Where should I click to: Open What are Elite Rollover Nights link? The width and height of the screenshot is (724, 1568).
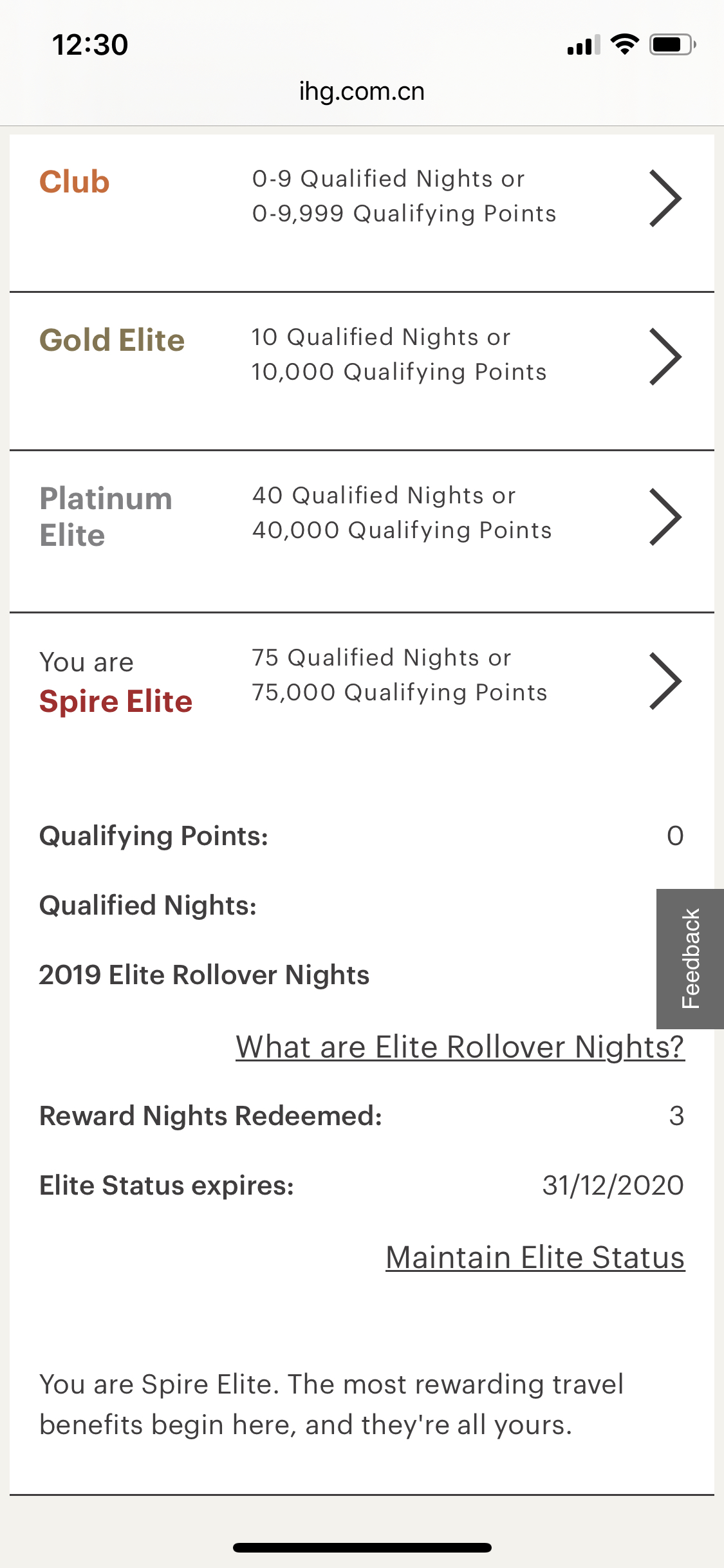click(x=460, y=1047)
